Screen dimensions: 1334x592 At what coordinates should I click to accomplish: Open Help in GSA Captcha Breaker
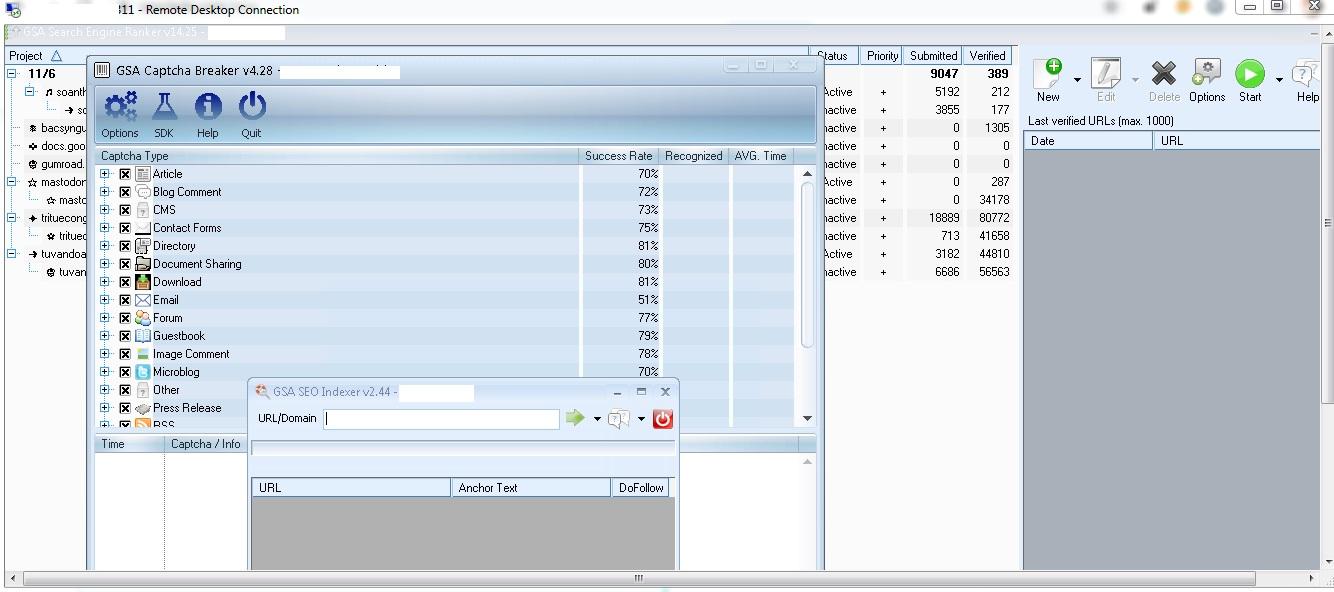coord(207,104)
